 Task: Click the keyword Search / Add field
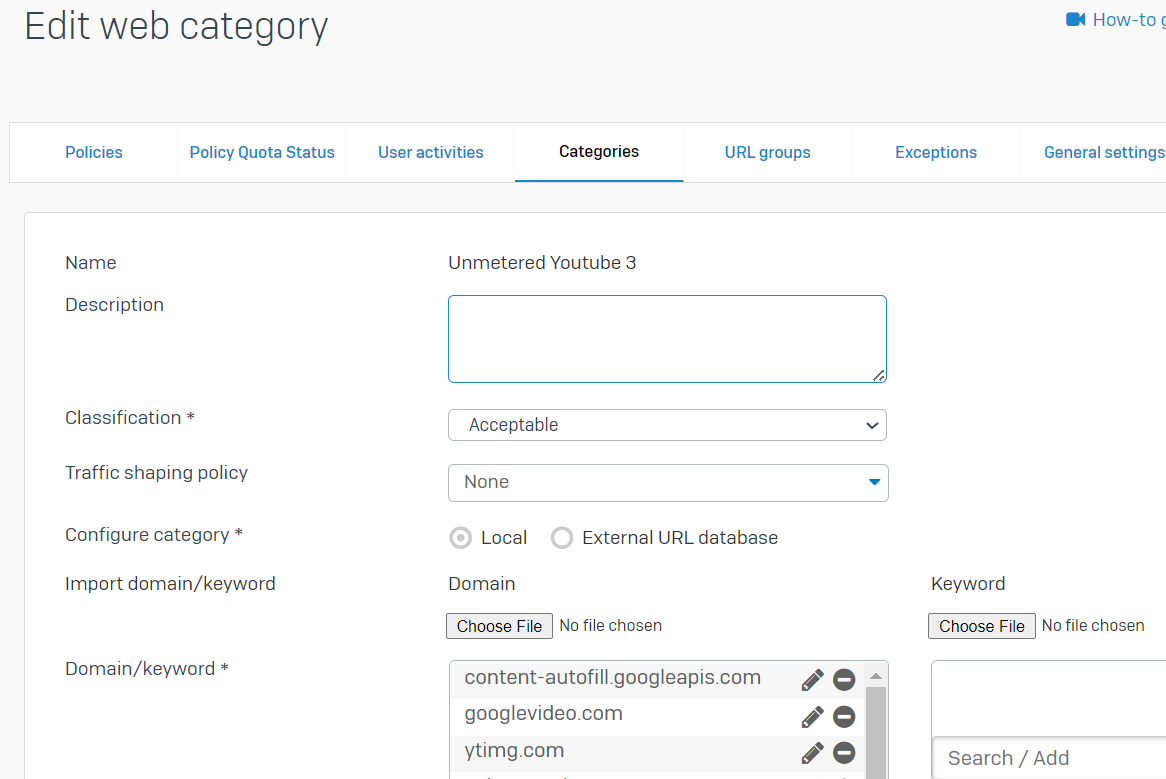1049,758
